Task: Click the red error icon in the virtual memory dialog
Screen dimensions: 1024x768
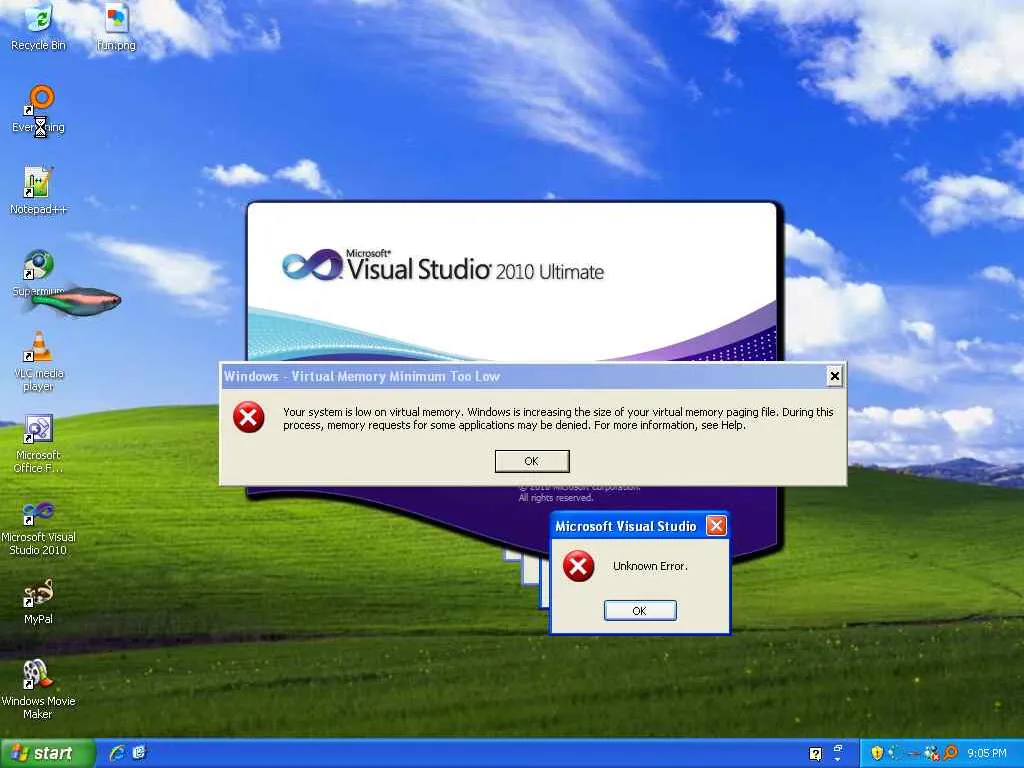Action: [x=249, y=417]
